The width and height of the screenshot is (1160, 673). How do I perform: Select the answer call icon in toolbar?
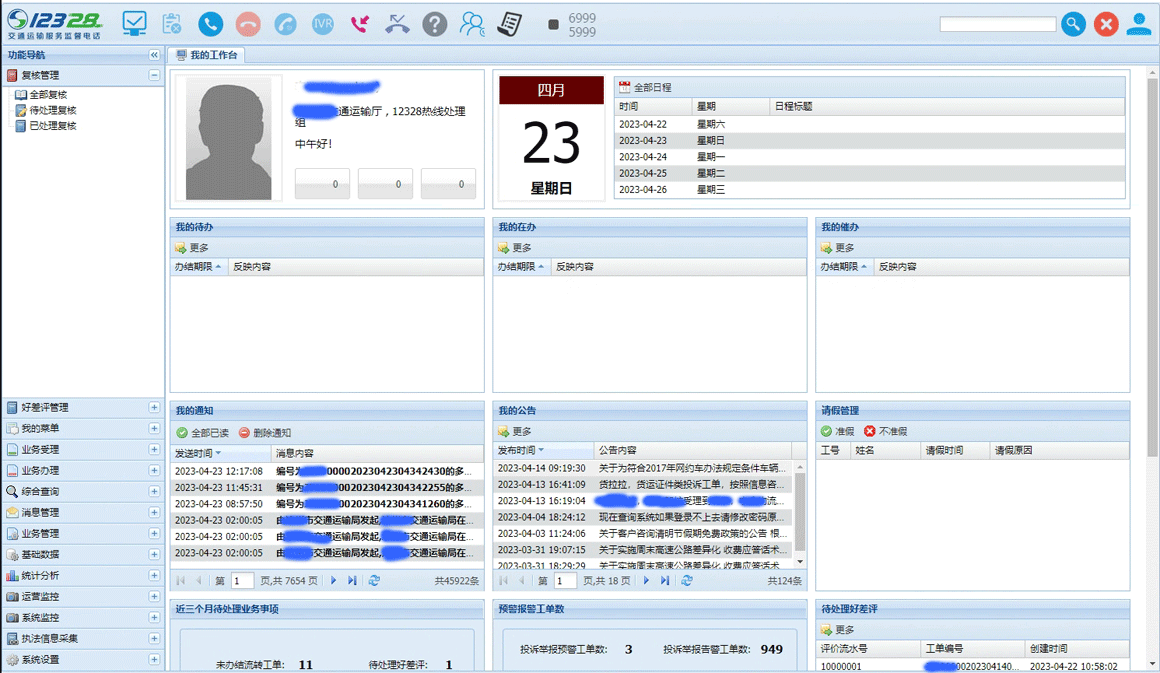210,23
